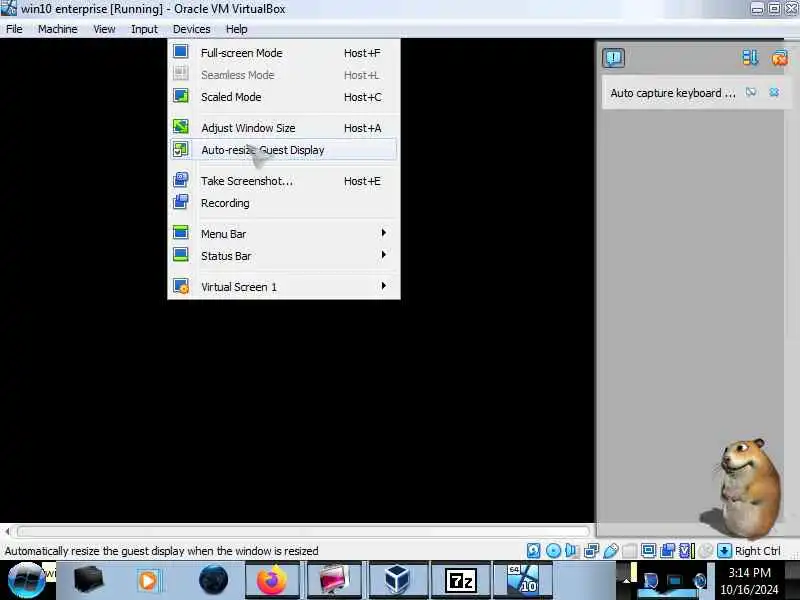Open the Input menu
This screenshot has width=800, height=600.
click(144, 29)
